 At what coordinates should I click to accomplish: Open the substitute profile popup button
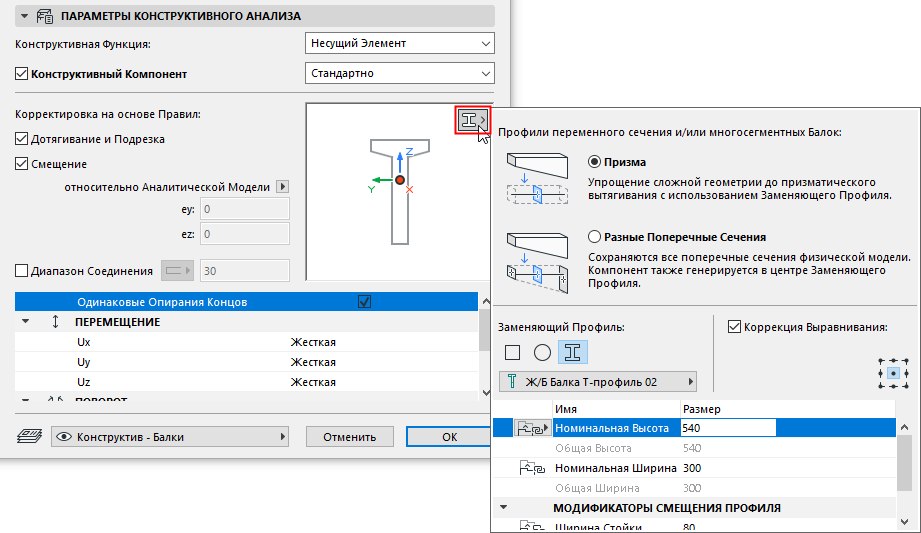pos(473,120)
